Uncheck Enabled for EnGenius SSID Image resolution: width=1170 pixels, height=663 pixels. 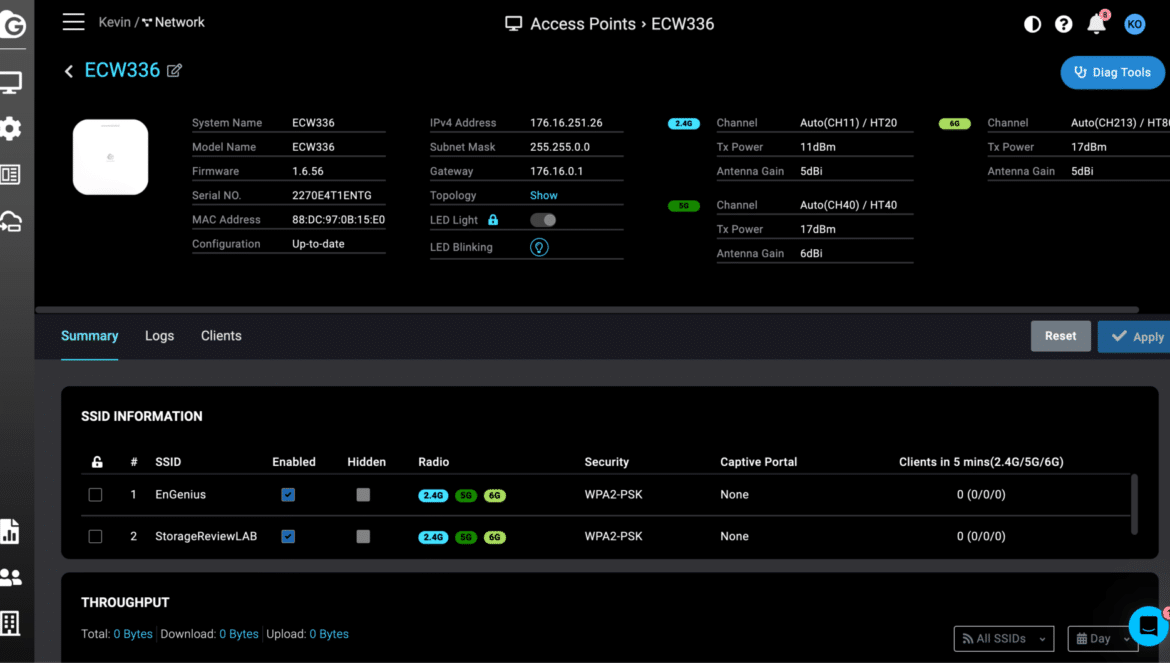pyautogui.click(x=288, y=494)
